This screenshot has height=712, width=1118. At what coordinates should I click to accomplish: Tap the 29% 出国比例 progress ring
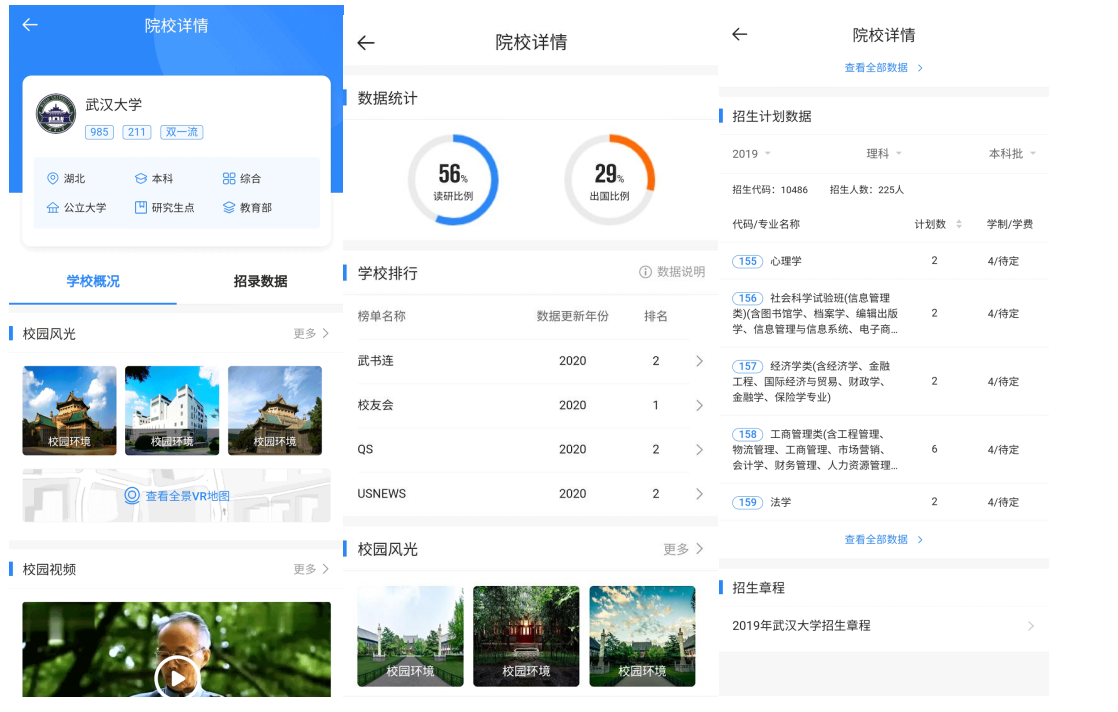[x=609, y=180]
